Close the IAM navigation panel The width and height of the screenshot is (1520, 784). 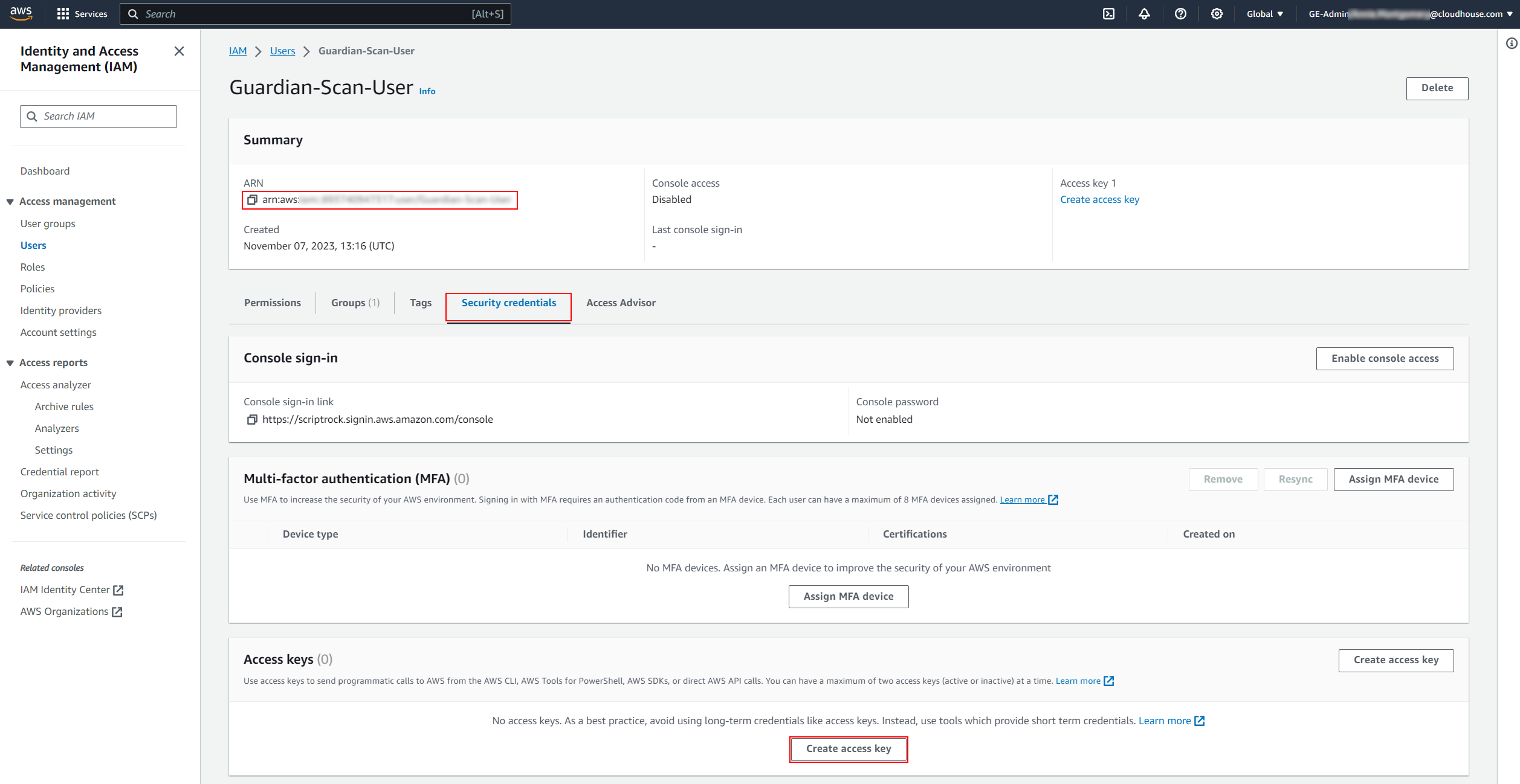[179, 51]
